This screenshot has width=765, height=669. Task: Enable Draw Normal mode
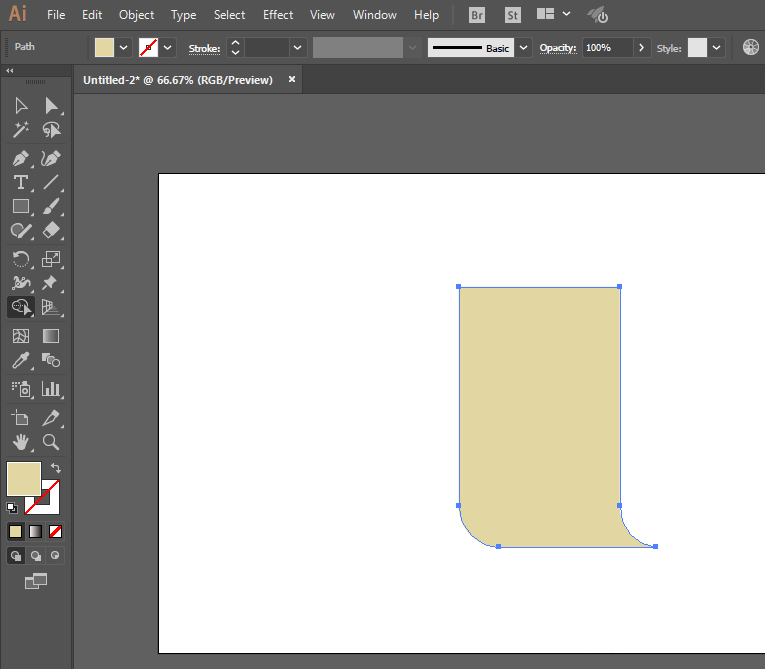tap(16, 555)
